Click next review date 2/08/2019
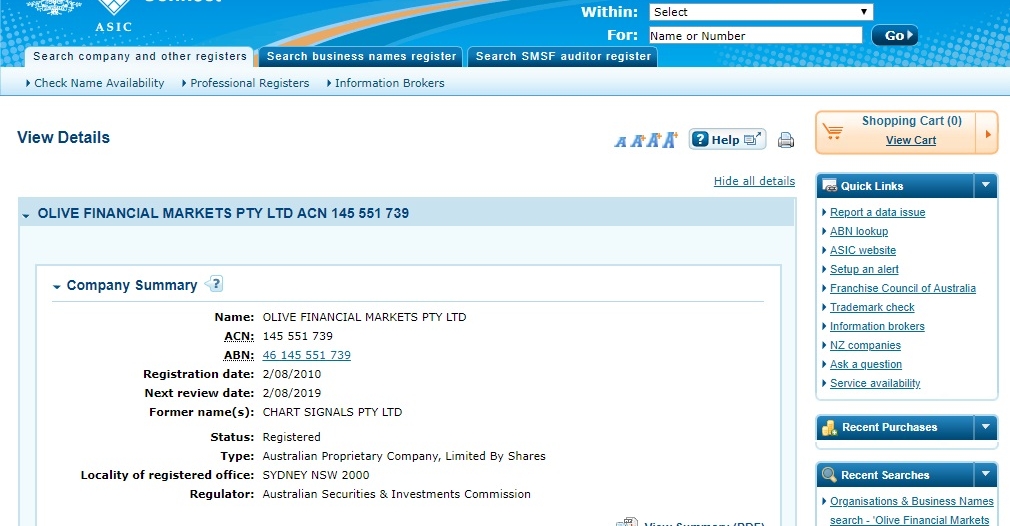The height and width of the screenshot is (526, 1010). [x=292, y=393]
